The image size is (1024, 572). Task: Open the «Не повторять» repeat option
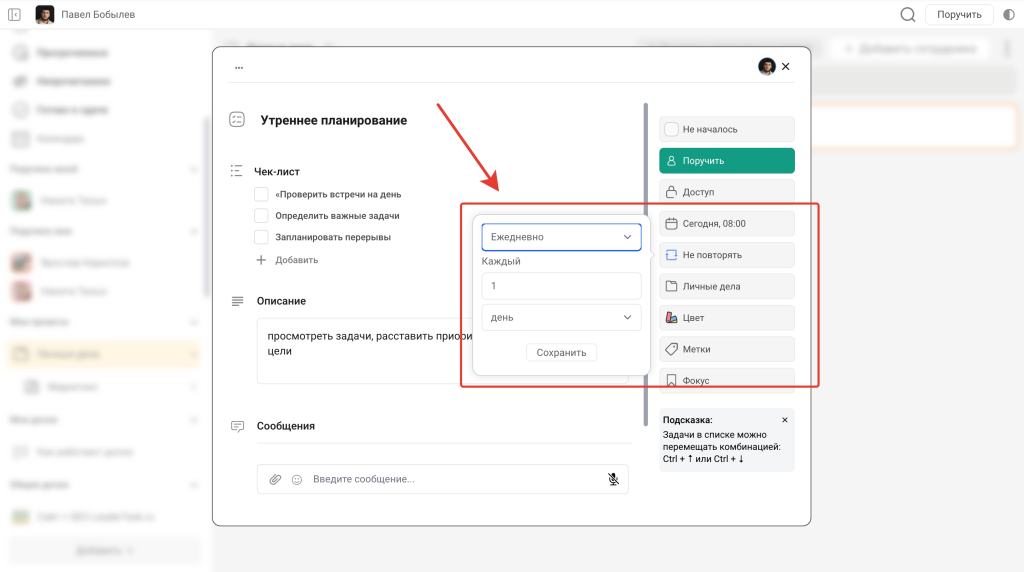[726, 255]
